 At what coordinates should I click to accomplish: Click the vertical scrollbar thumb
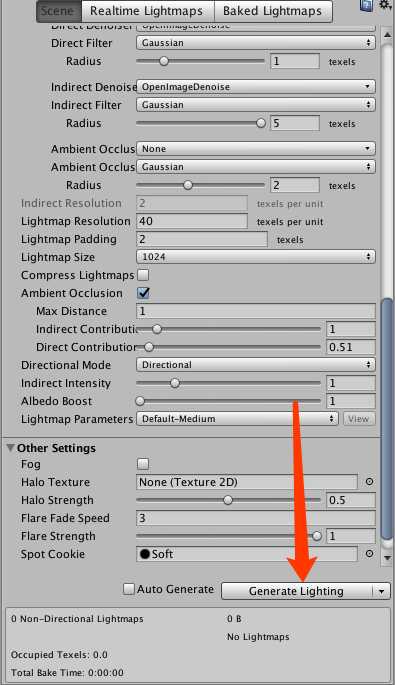click(387, 419)
